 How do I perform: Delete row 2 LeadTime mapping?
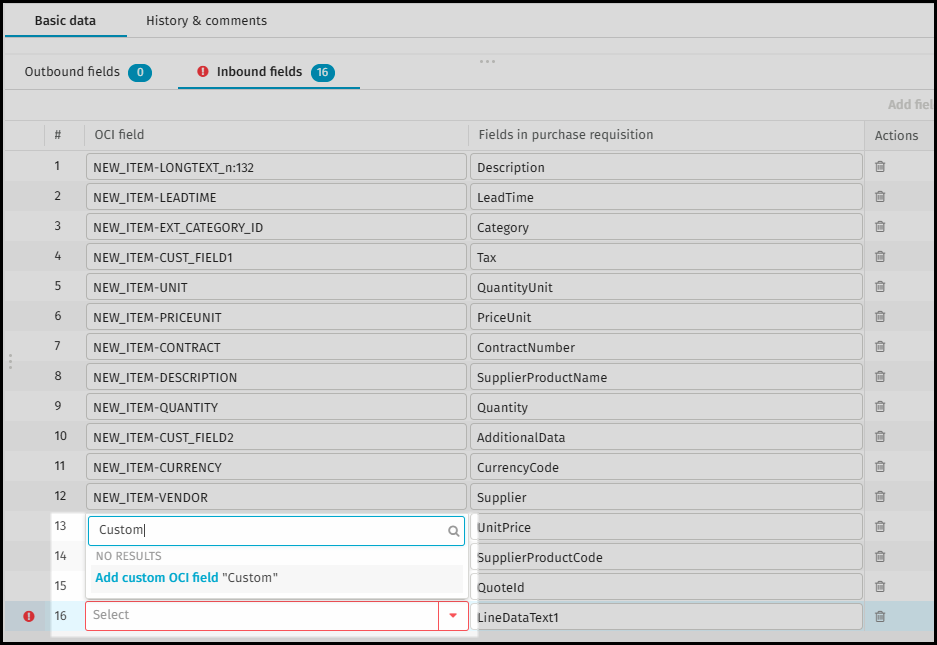point(880,197)
